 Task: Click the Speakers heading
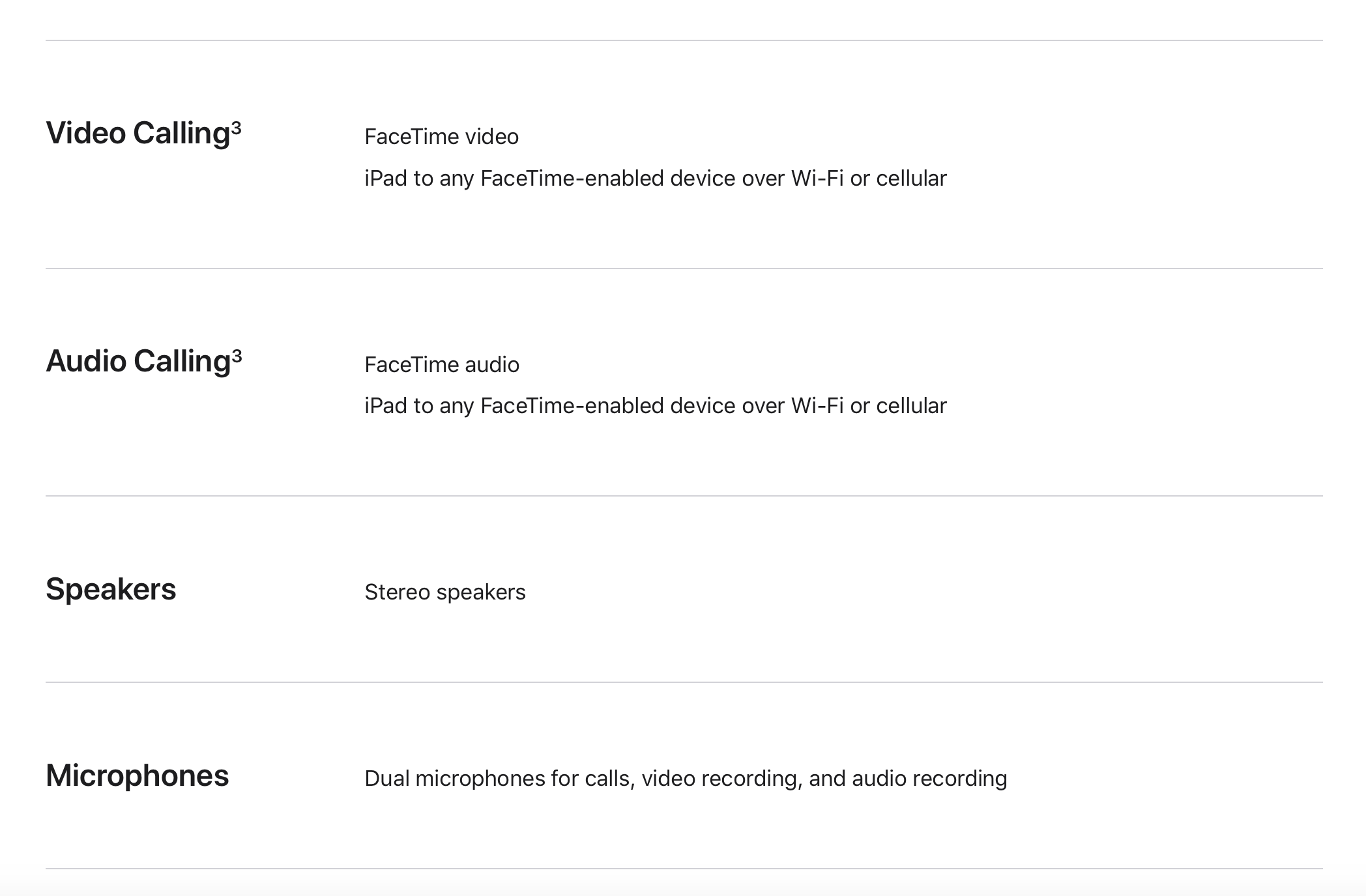[111, 590]
